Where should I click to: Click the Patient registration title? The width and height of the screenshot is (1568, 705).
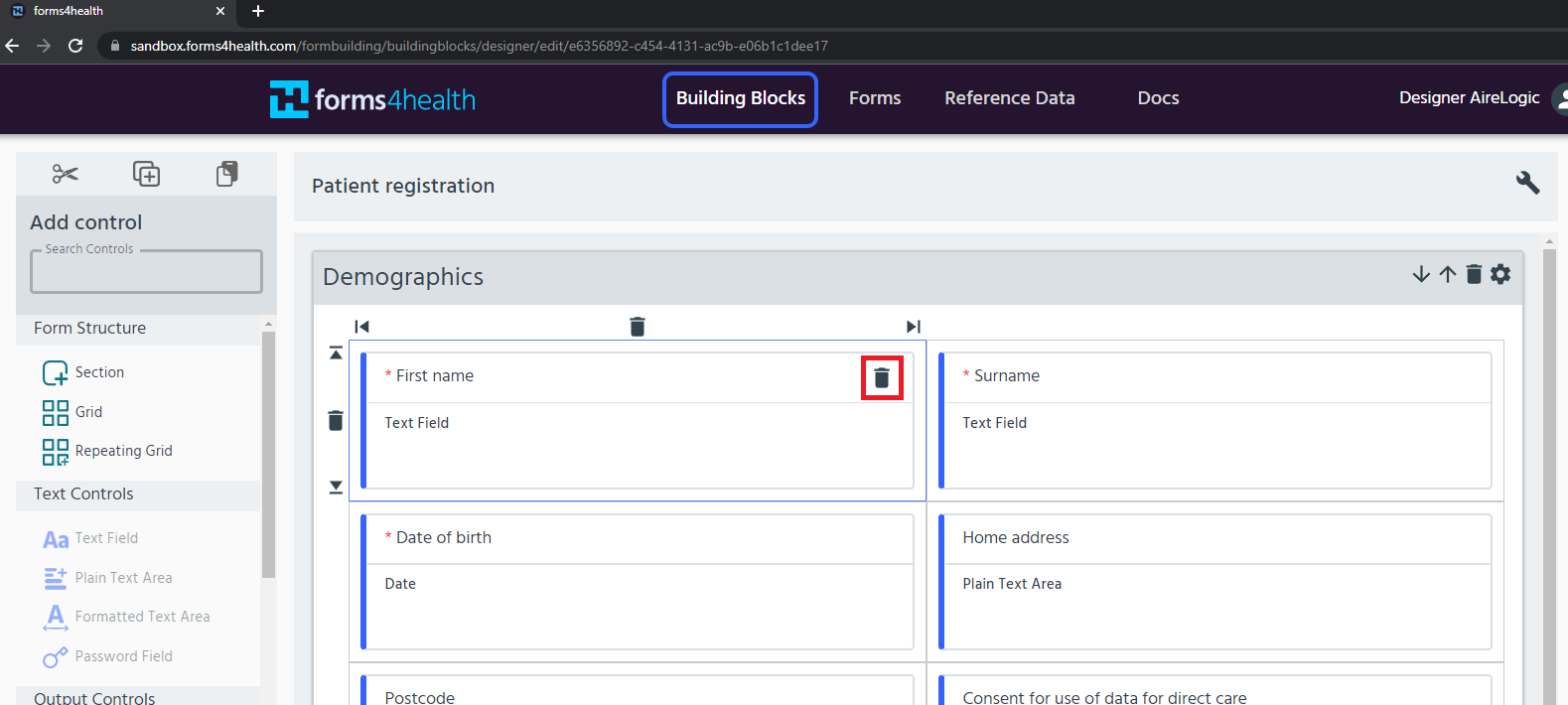pos(403,186)
